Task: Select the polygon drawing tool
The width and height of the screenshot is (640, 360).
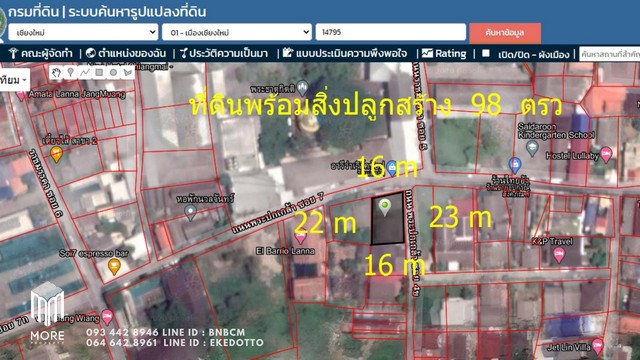Action: tap(128, 73)
